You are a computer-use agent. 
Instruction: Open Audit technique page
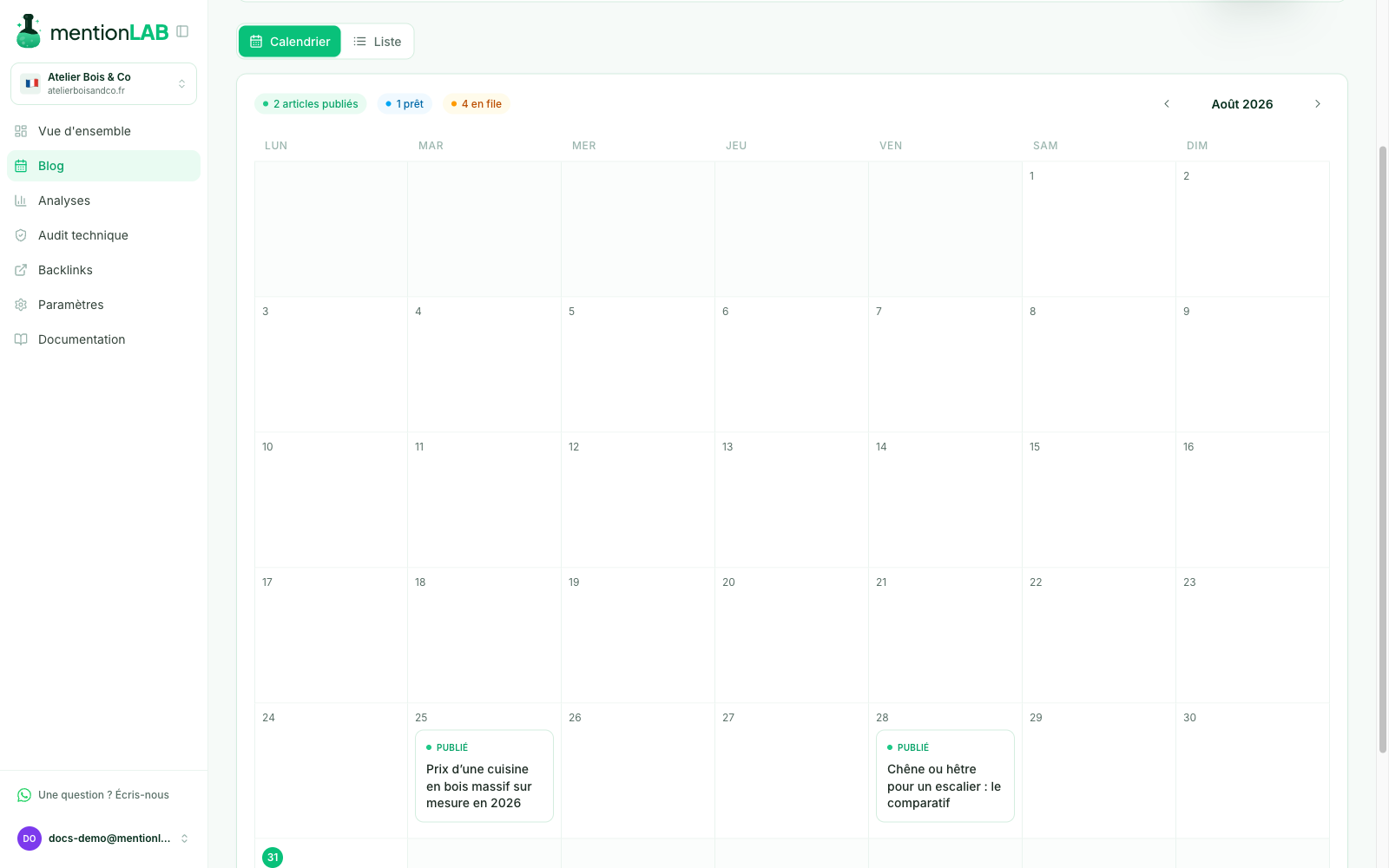click(103, 235)
